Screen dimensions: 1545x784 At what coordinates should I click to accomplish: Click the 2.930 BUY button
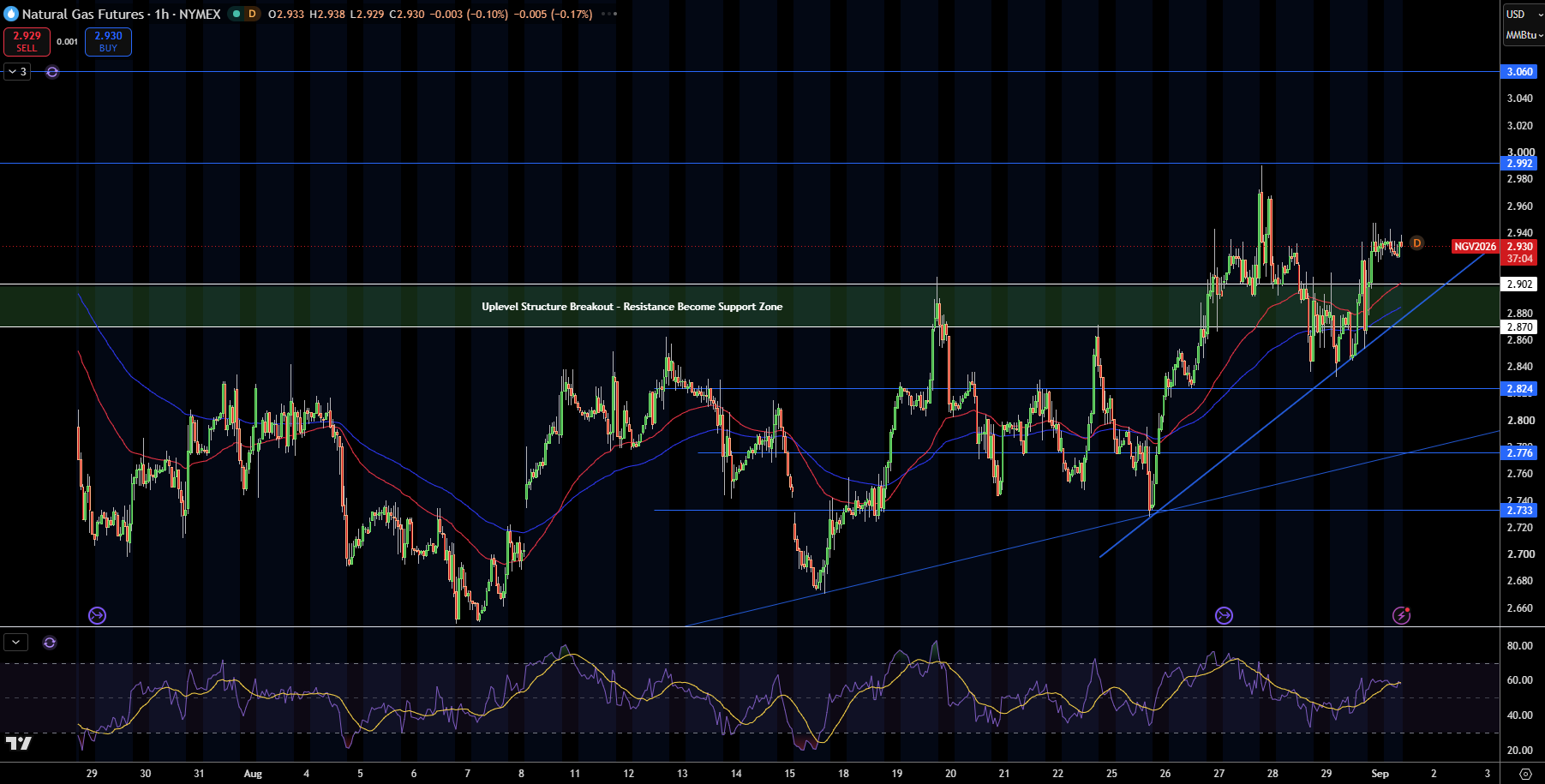(108, 41)
